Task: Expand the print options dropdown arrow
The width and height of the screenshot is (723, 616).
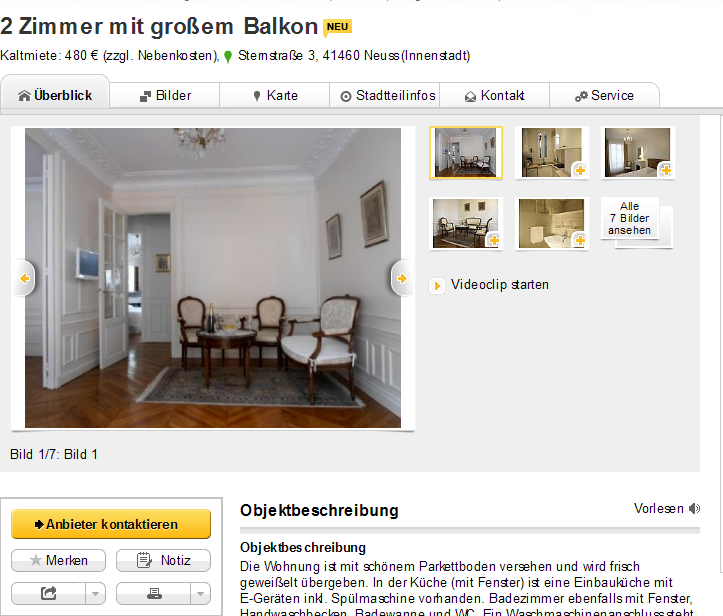Action: click(201, 593)
